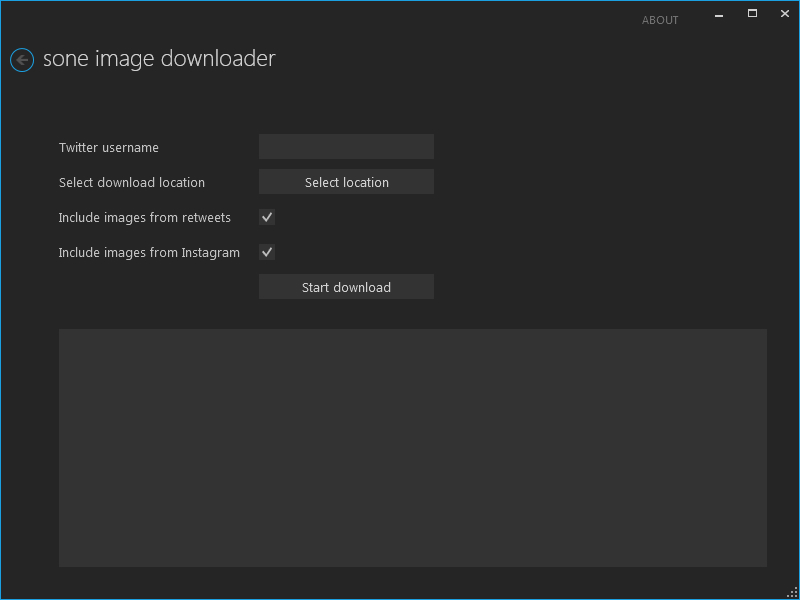
Task: Minimize the application window
Action: (718, 14)
